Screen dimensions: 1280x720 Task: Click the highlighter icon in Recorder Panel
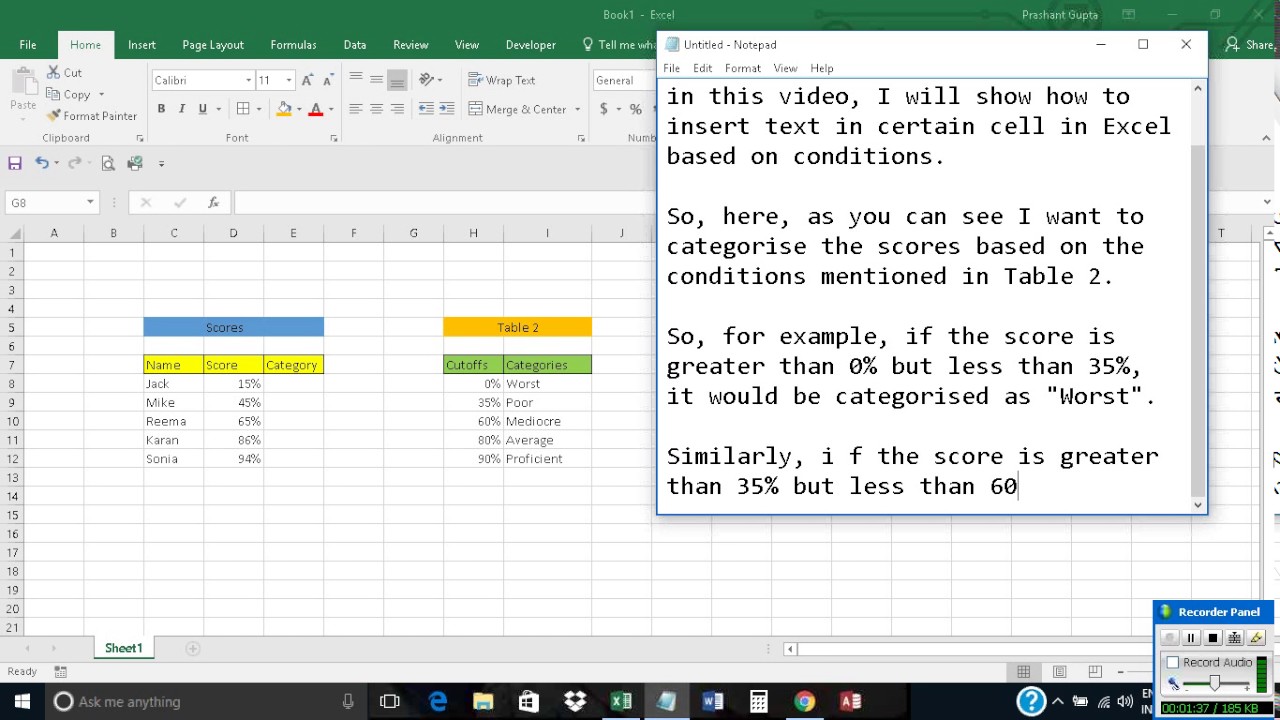click(1257, 638)
